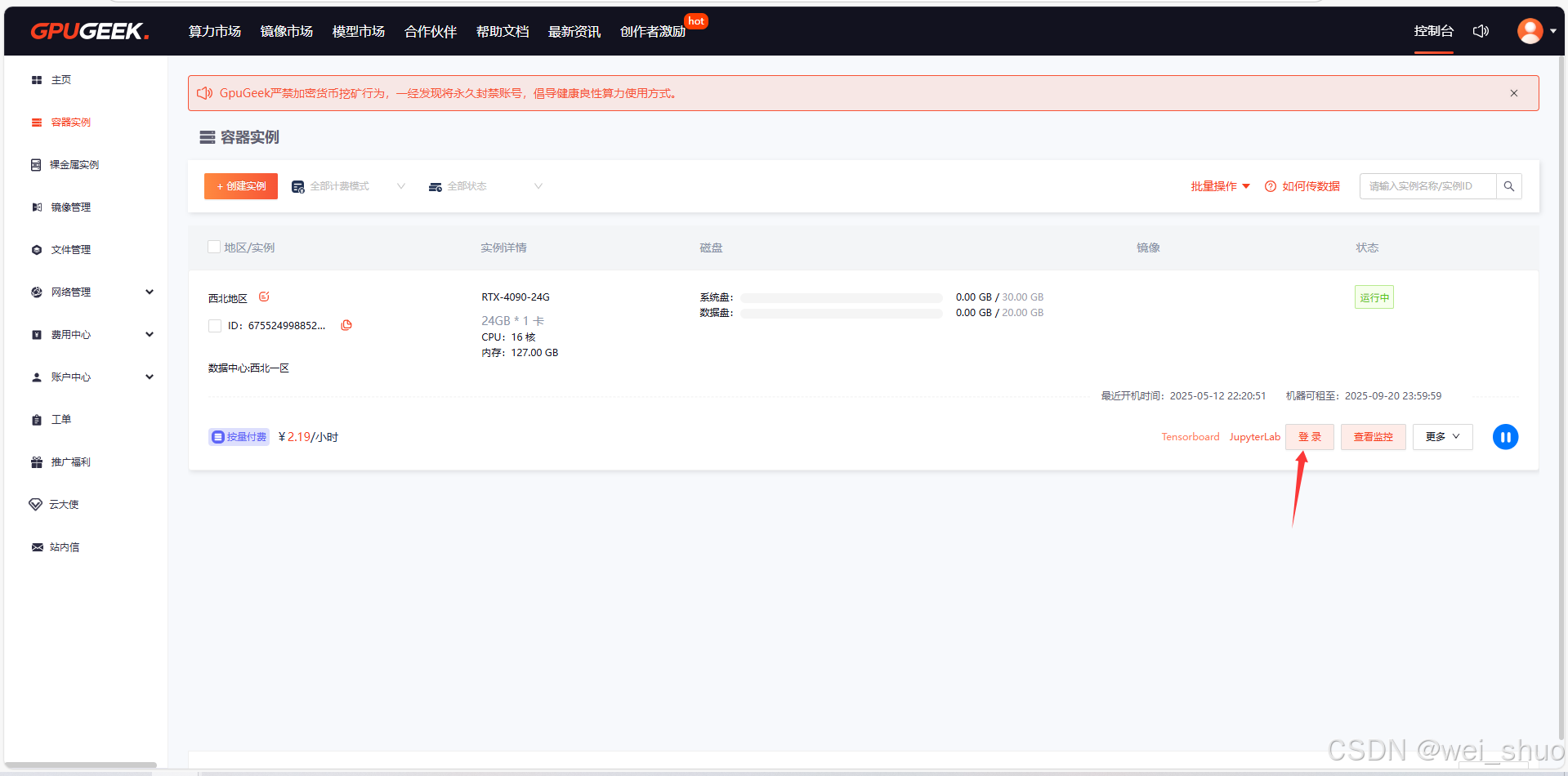Open 最新资讯 in top navigation
The height and width of the screenshot is (776, 1568).
point(574,31)
